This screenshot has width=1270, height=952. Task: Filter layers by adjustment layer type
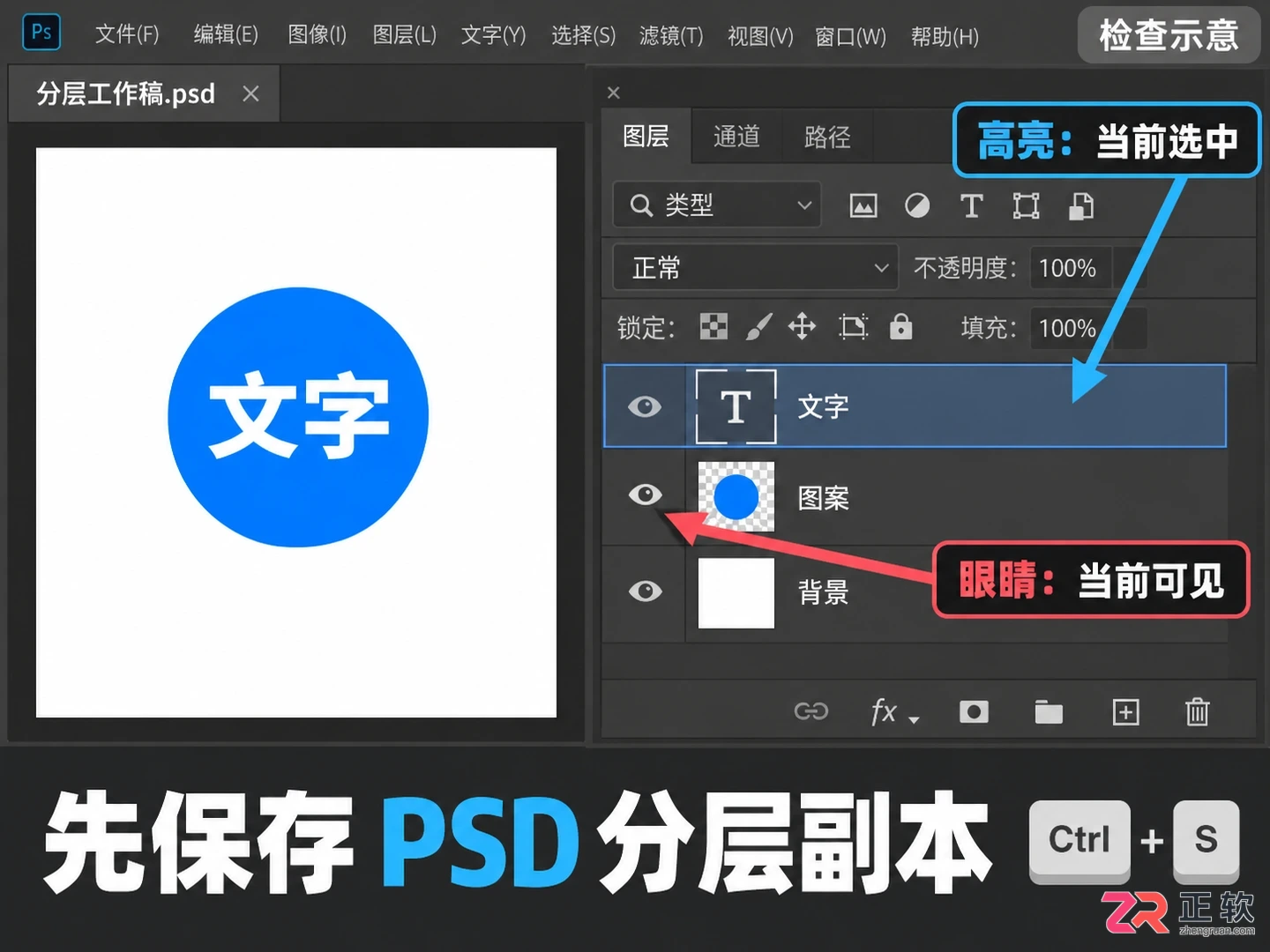(917, 206)
